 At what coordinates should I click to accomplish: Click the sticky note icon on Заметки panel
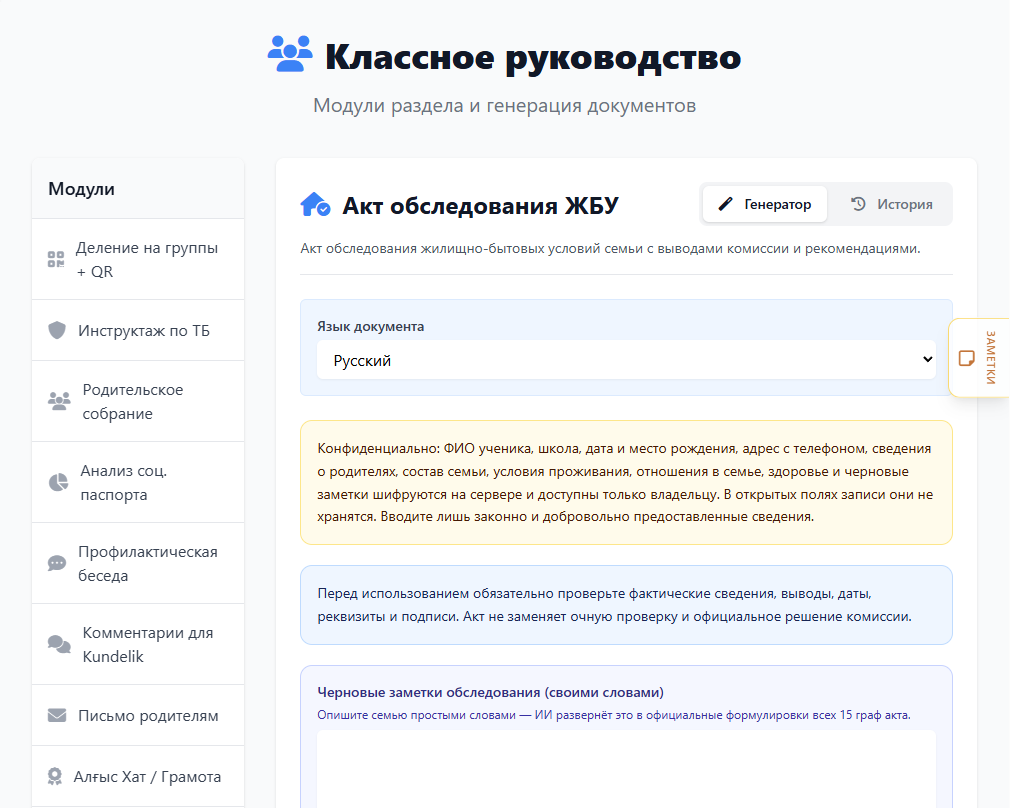[x=966, y=358]
